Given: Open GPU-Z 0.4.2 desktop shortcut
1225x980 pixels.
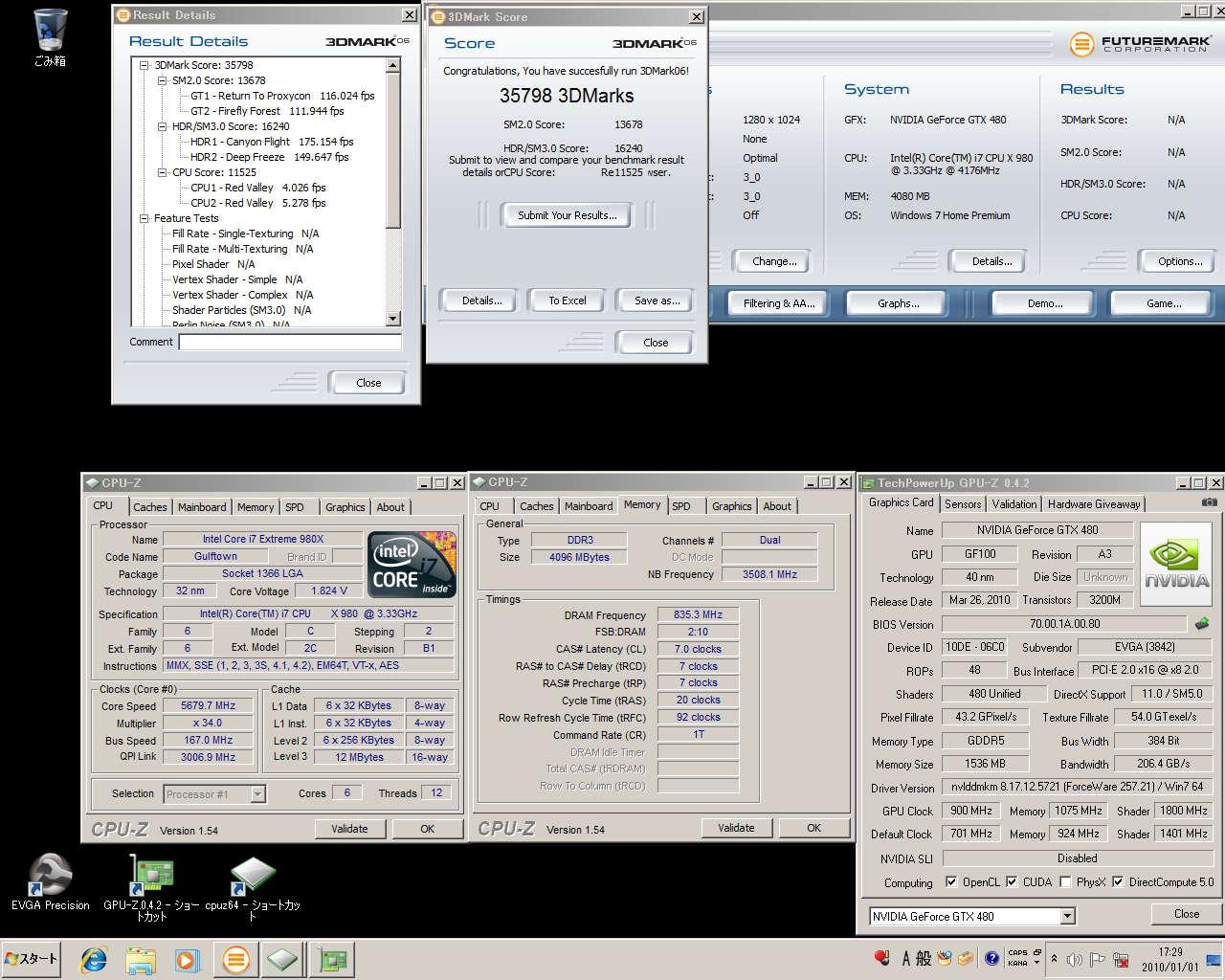Looking at the screenshot, I should tap(151, 887).
